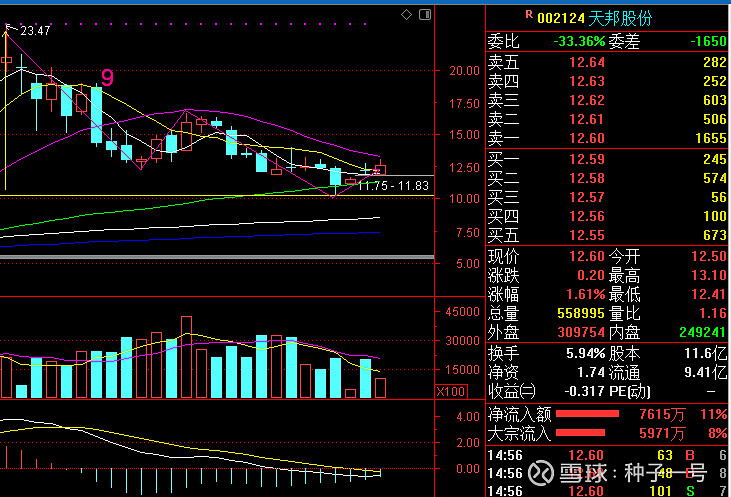Click the 大宗流入 amount 5971万
The width and height of the screenshot is (731, 497).
[661, 434]
